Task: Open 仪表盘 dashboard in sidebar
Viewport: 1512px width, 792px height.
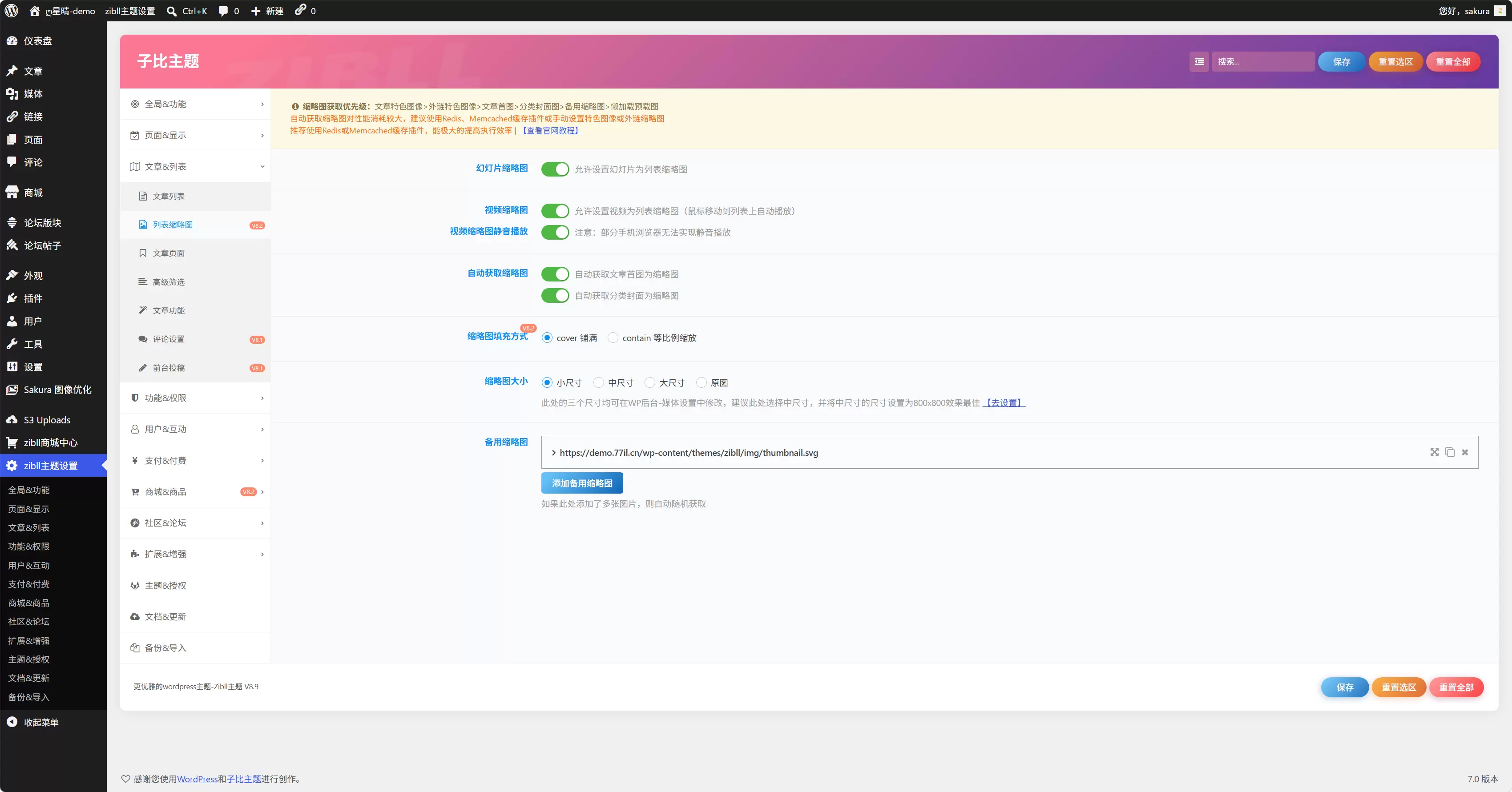Action: [x=53, y=41]
